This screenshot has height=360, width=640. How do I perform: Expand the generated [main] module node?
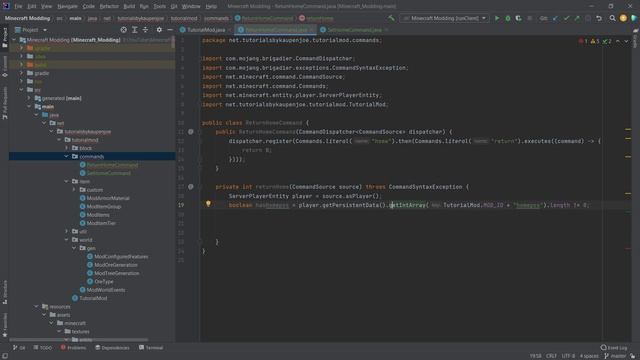(29, 98)
